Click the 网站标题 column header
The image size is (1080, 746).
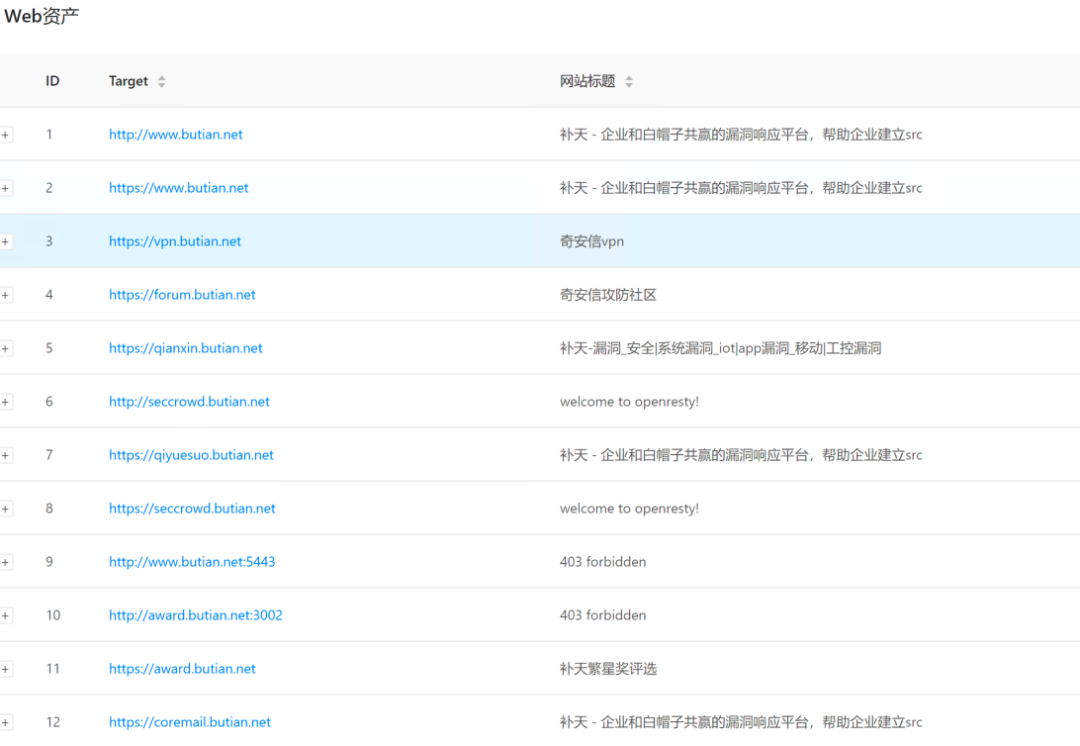tap(588, 81)
